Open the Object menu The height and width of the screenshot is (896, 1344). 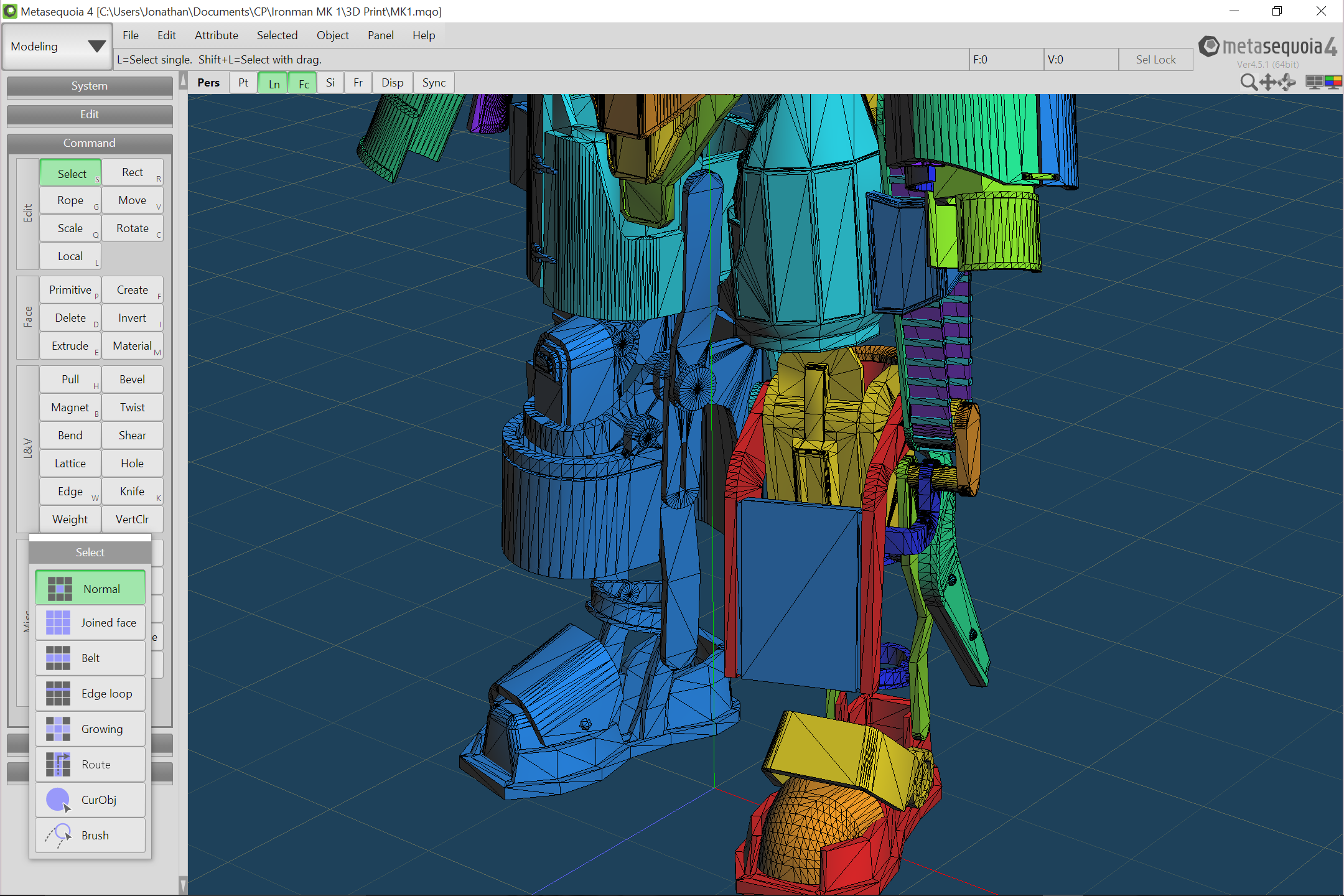(332, 35)
